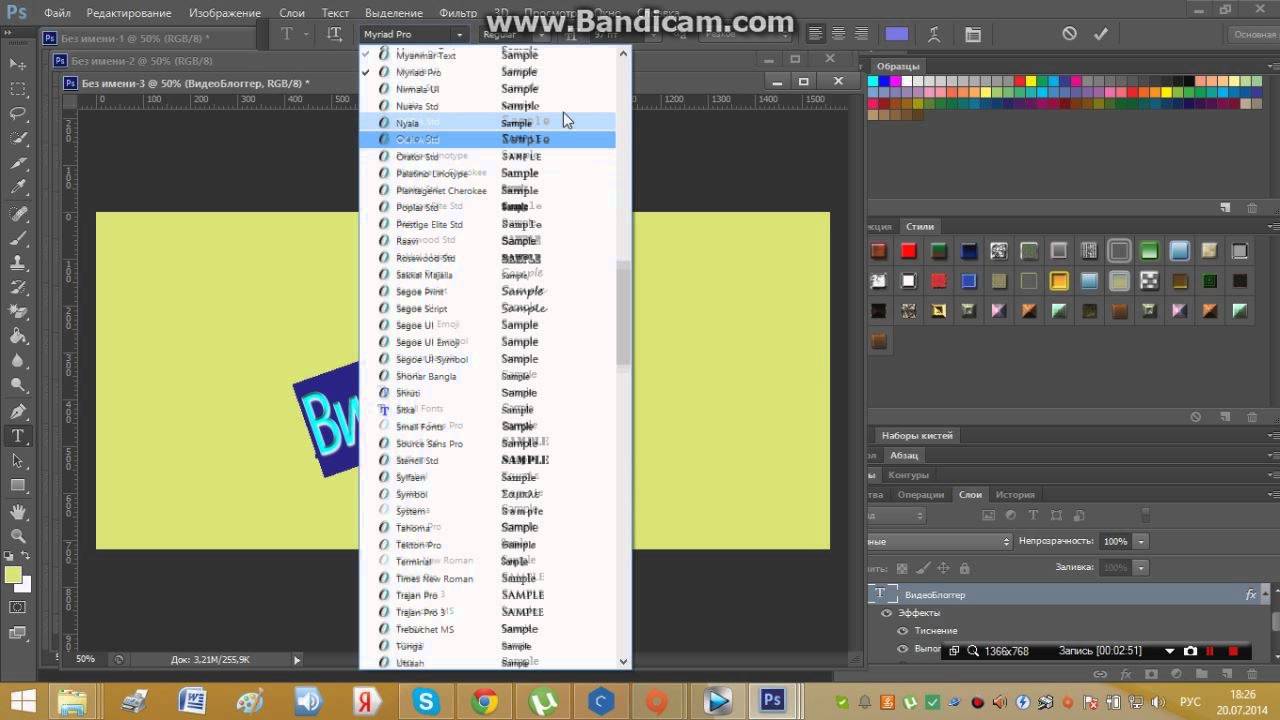
Task: Open the Непрозрачность 100% dropdown arrow
Action: 1141,541
